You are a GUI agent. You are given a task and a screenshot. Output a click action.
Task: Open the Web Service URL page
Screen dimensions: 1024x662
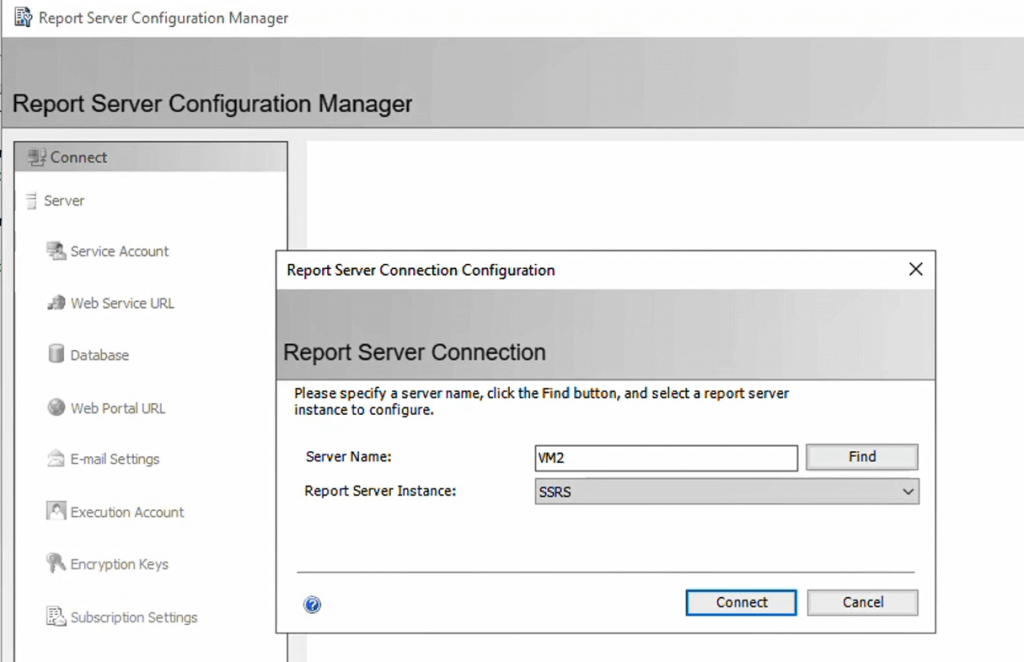122,303
